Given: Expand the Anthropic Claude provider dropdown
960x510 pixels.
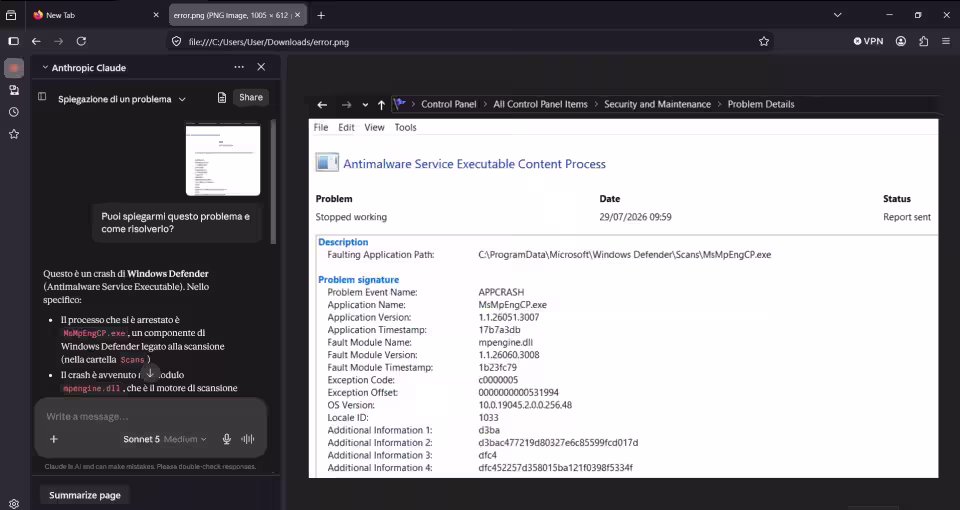Looking at the screenshot, I should click(x=84, y=68).
